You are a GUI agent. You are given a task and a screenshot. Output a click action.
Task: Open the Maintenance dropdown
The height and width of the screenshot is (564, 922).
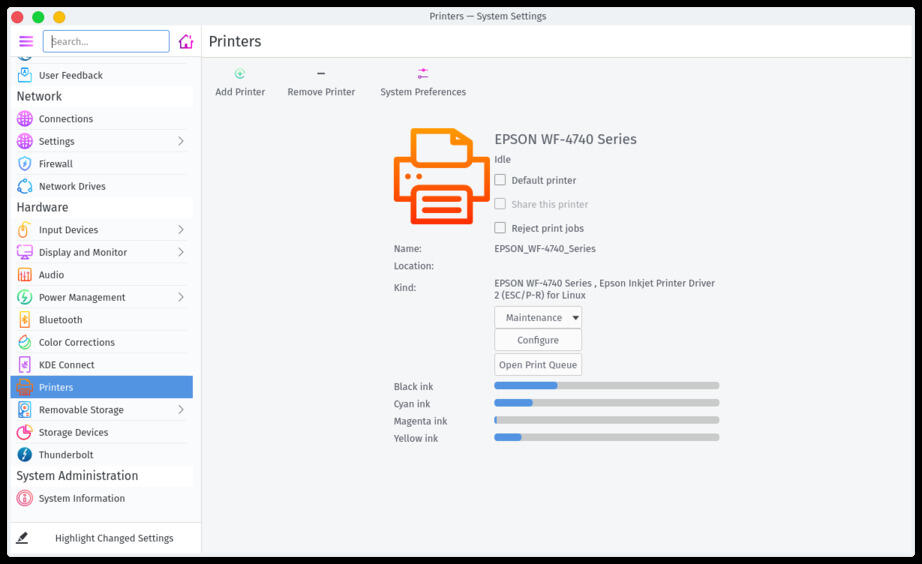538,318
